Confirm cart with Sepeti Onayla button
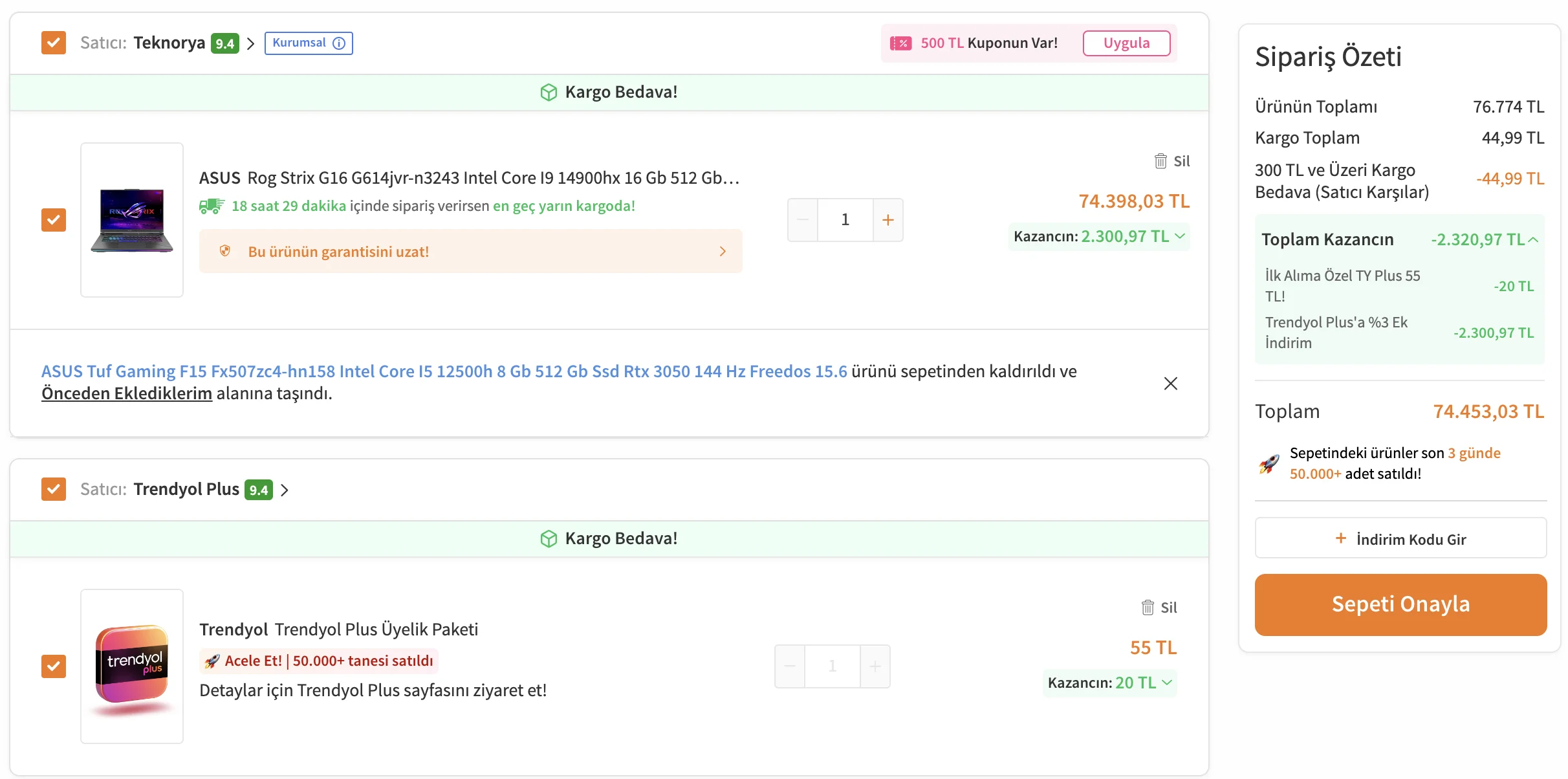This screenshot has width=1568, height=779. pos(1400,604)
